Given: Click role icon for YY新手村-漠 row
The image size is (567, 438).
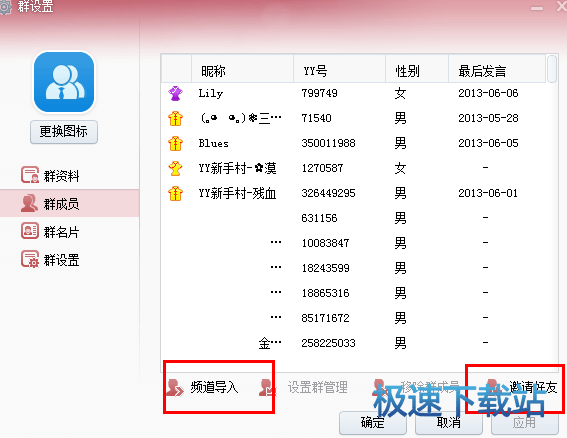Looking at the screenshot, I should (175, 168).
